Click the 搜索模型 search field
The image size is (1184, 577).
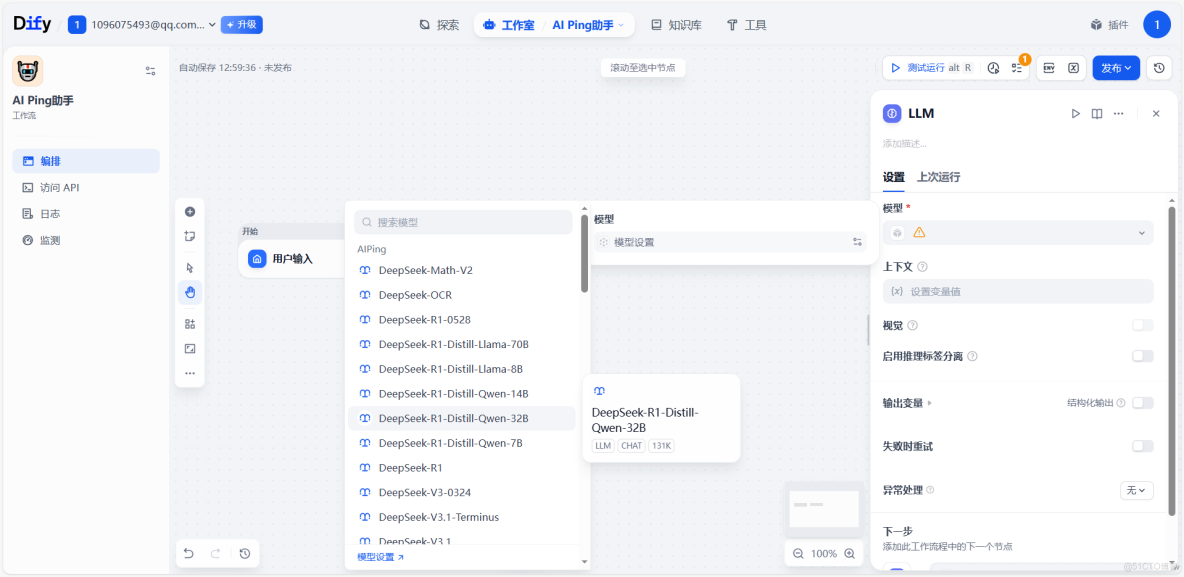tap(462, 221)
